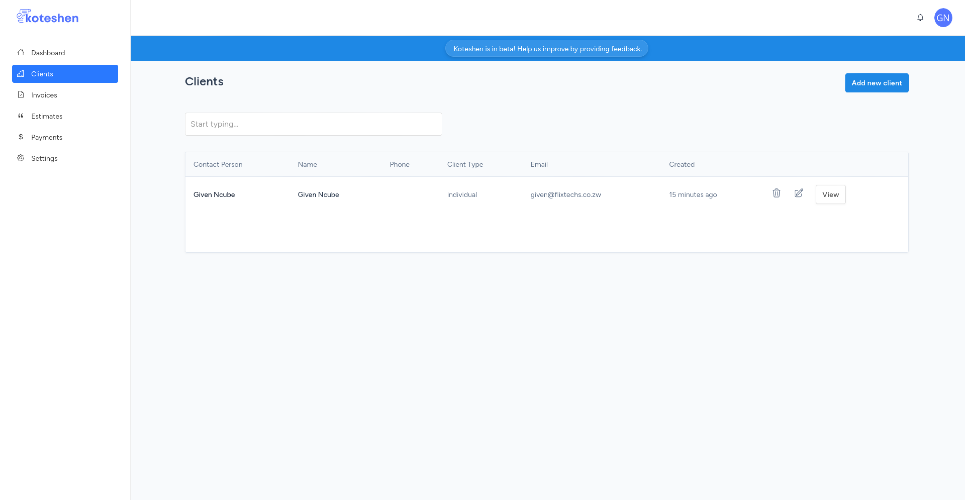Screen dimensions: 965x500
Task: View client Given Ncube details
Action: click(830, 194)
